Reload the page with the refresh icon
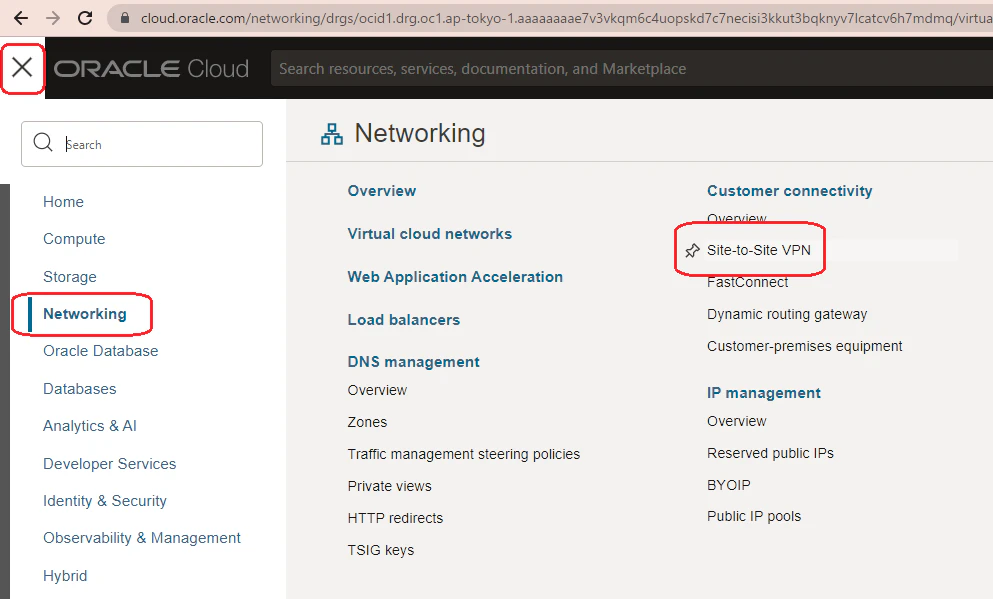This screenshot has width=993, height=599. click(85, 18)
